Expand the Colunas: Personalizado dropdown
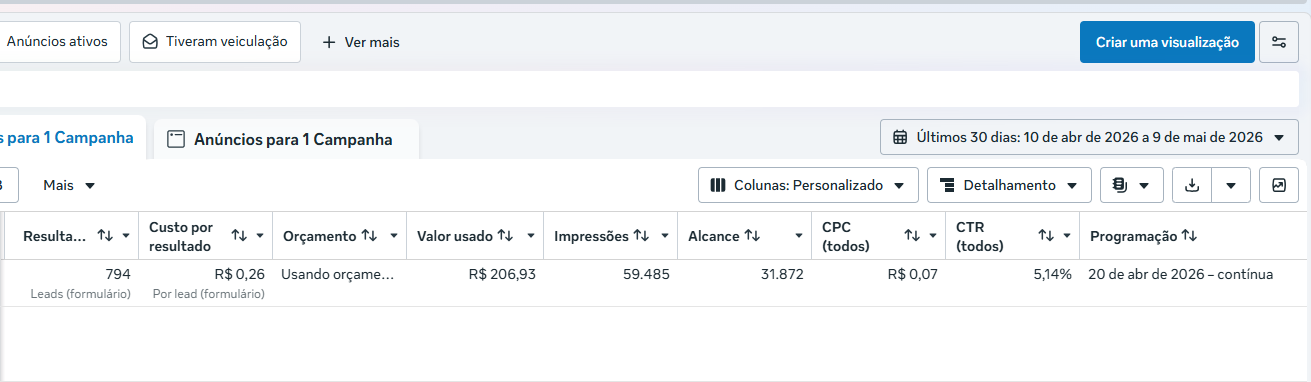Screen dimensions: 1311x382 (808, 185)
